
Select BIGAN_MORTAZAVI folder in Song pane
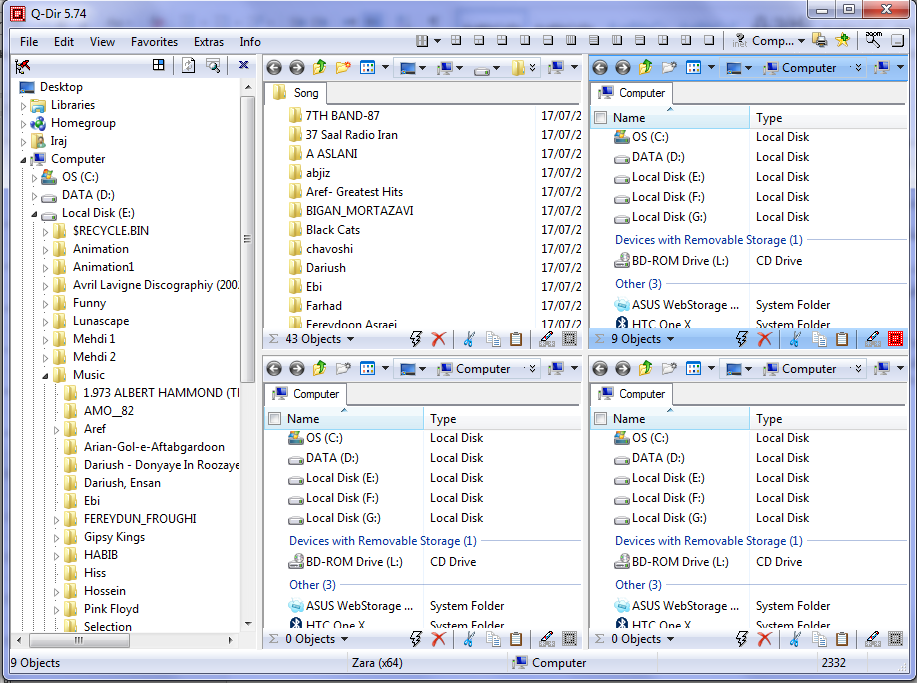coord(359,211)
